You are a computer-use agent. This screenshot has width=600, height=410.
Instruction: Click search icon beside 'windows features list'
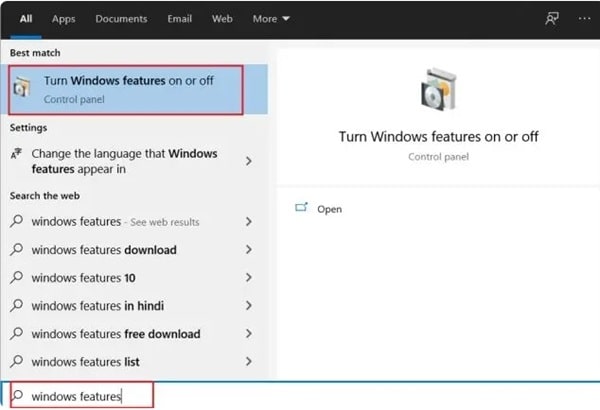(x=16, y=361)
